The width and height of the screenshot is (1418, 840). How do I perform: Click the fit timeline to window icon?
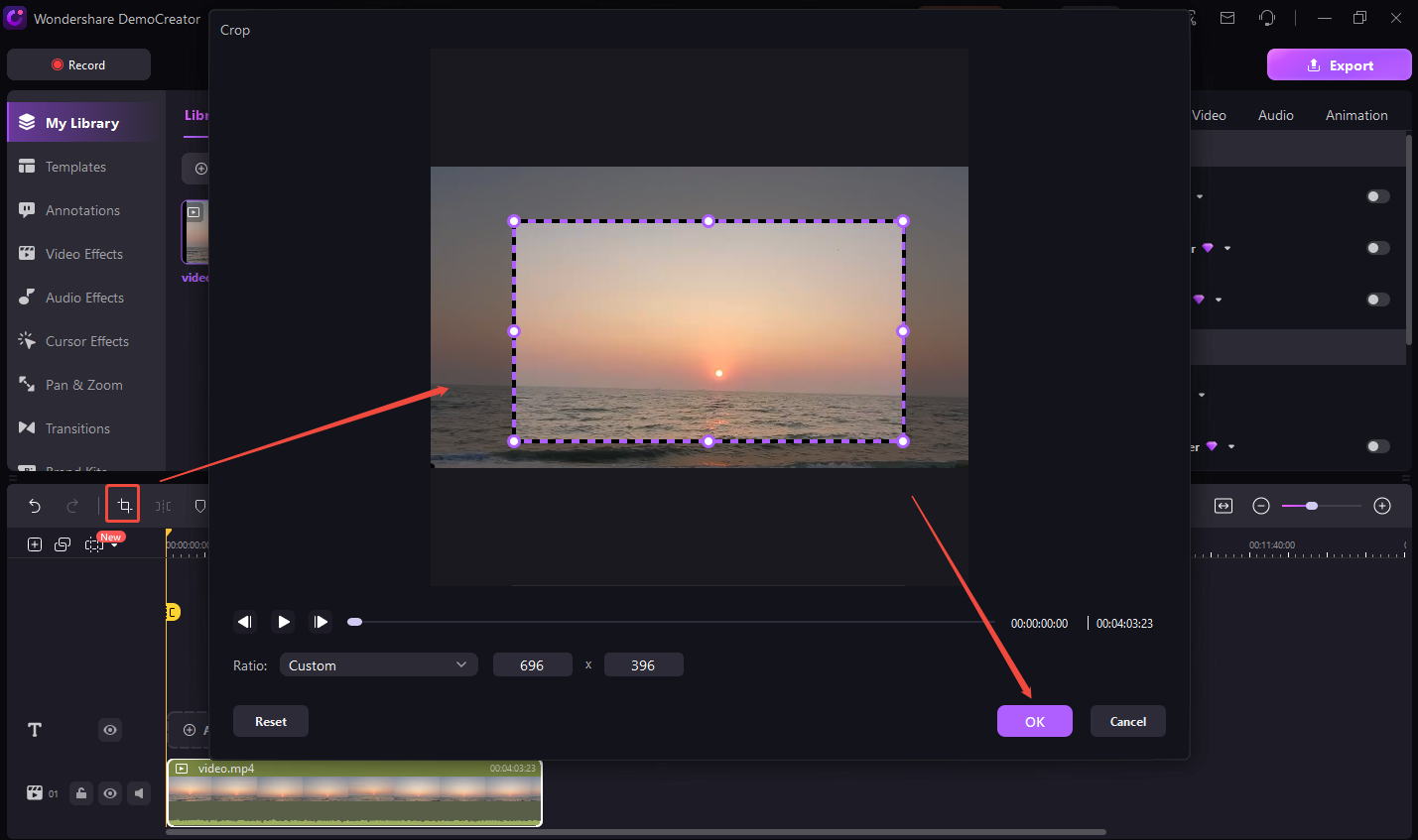[1224, 506]
